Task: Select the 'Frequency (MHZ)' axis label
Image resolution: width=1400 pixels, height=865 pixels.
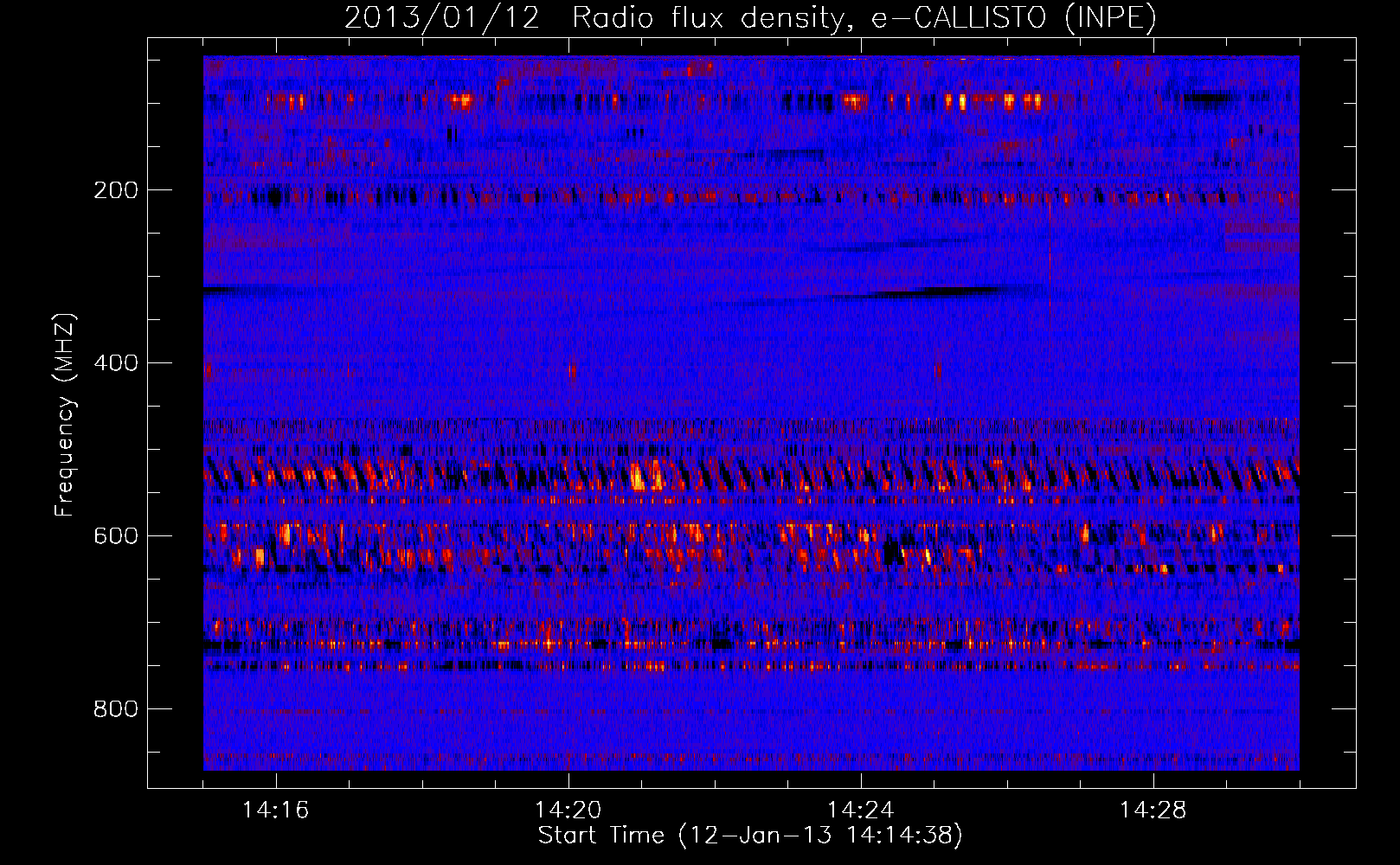Action: tap(64, 415)
